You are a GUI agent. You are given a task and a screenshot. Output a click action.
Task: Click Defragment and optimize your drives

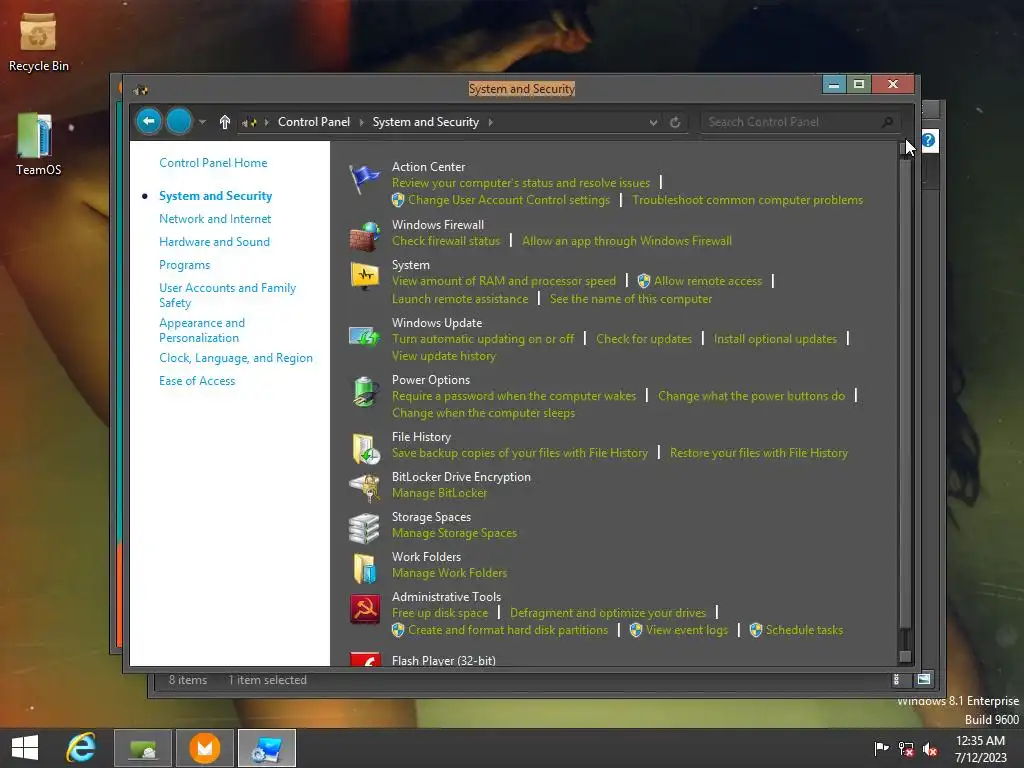point(607,613)
